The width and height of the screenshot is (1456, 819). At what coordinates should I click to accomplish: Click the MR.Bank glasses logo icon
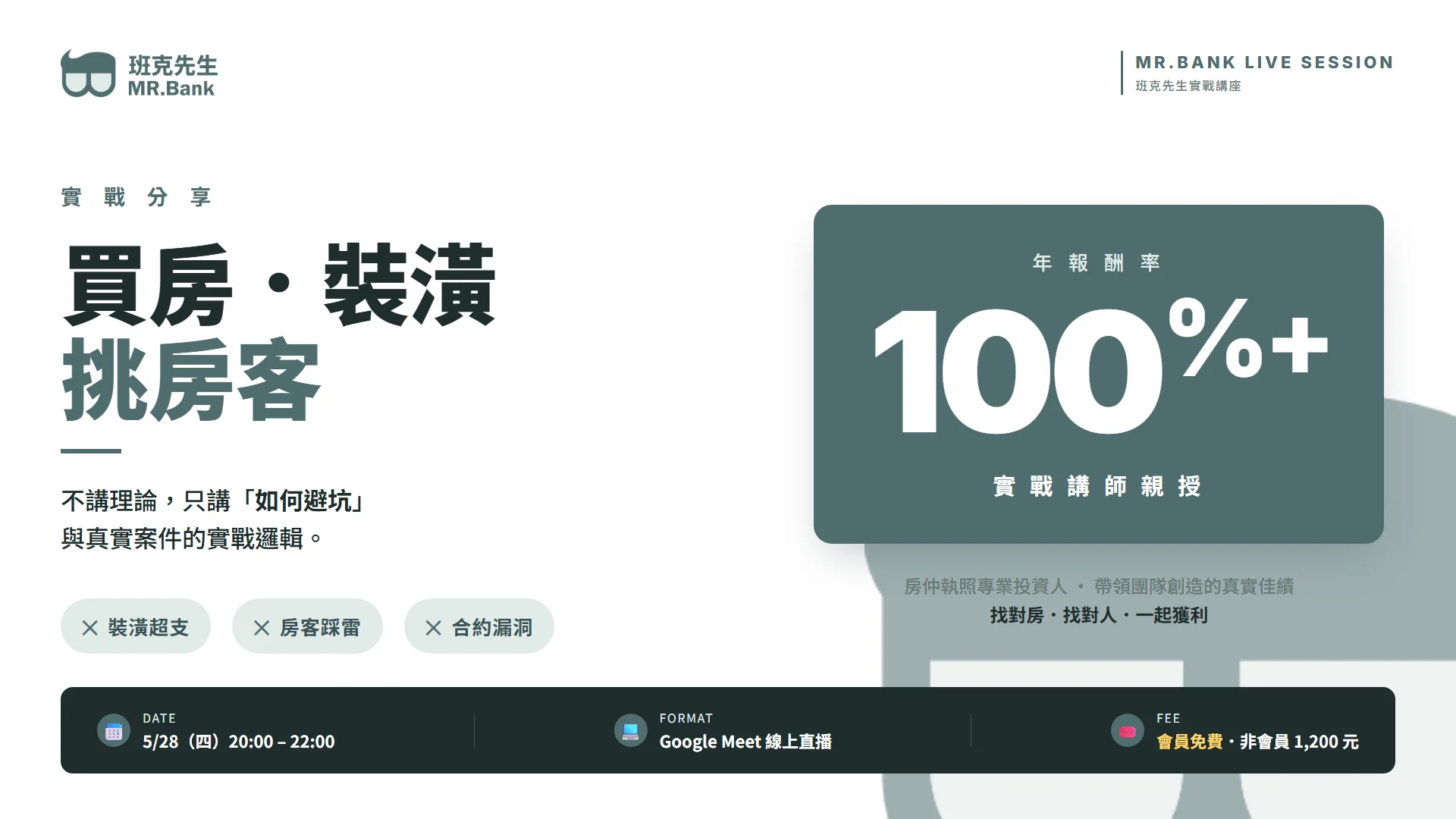pos(88,74)
